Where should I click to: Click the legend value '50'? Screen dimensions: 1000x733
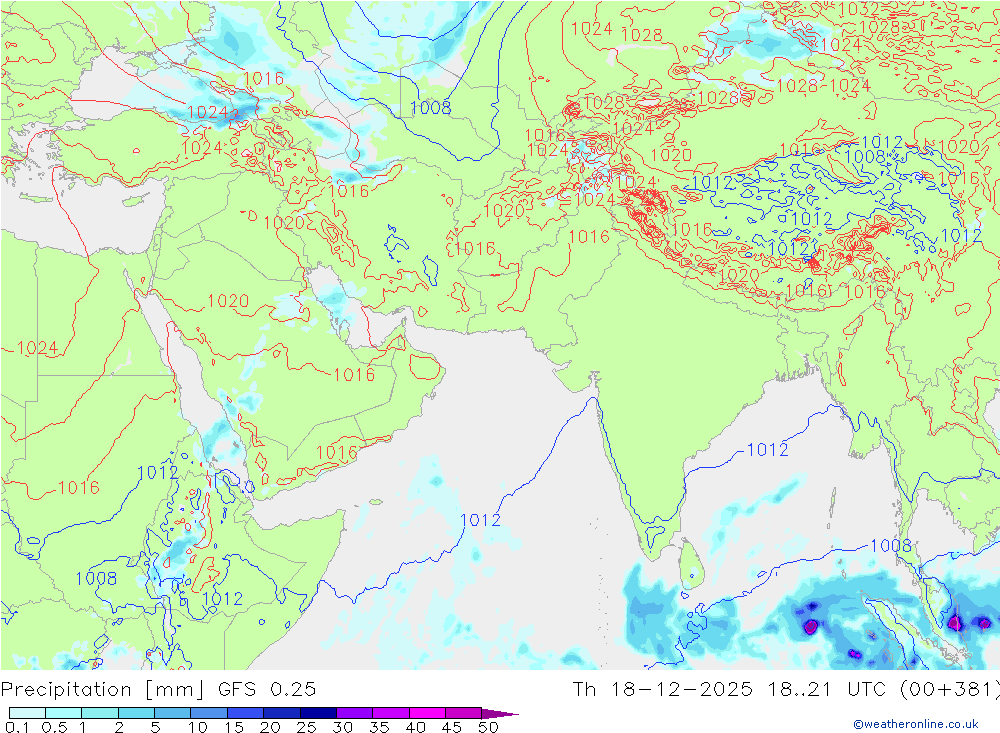488,727
